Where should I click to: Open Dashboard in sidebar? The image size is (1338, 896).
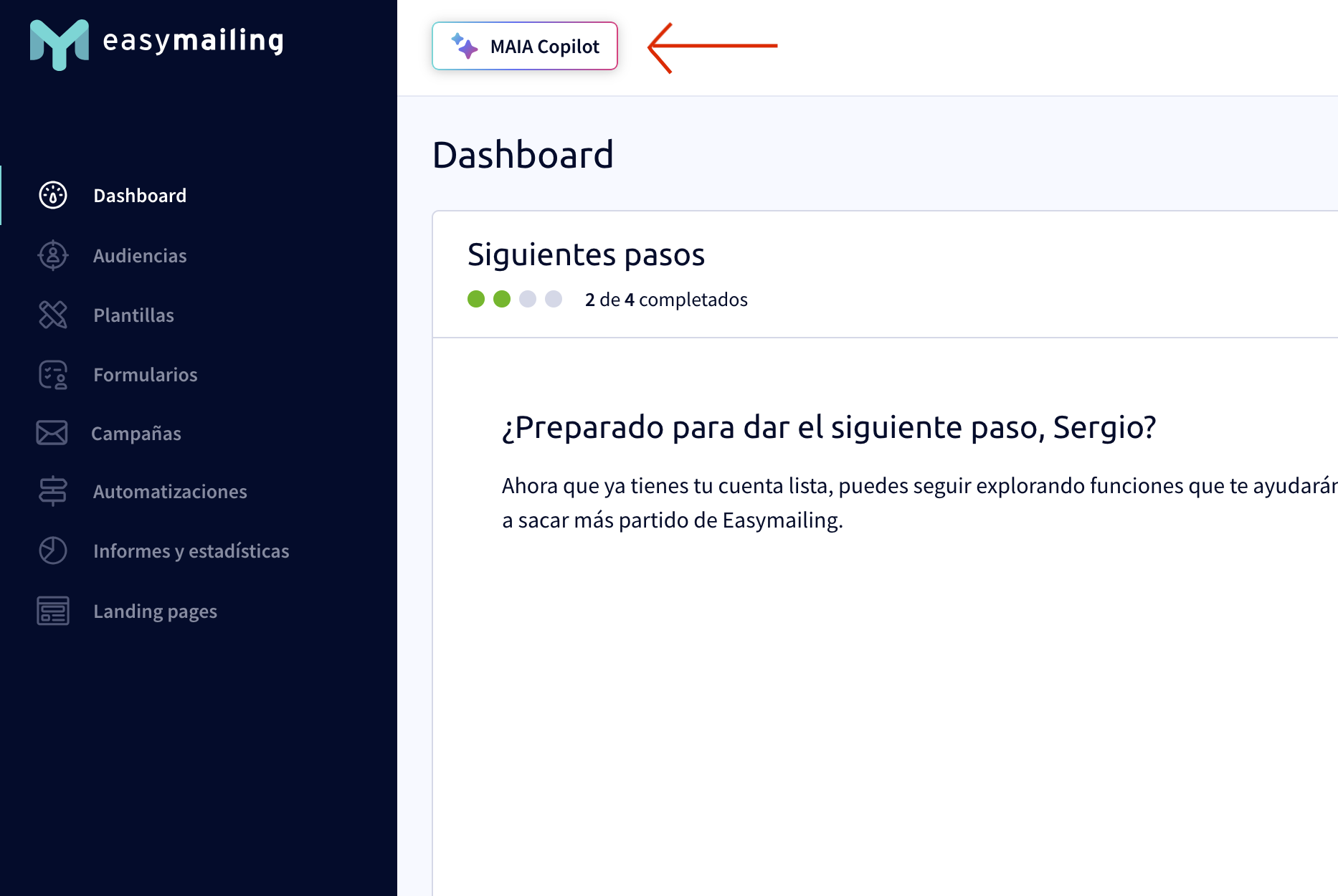coord(140,195)
